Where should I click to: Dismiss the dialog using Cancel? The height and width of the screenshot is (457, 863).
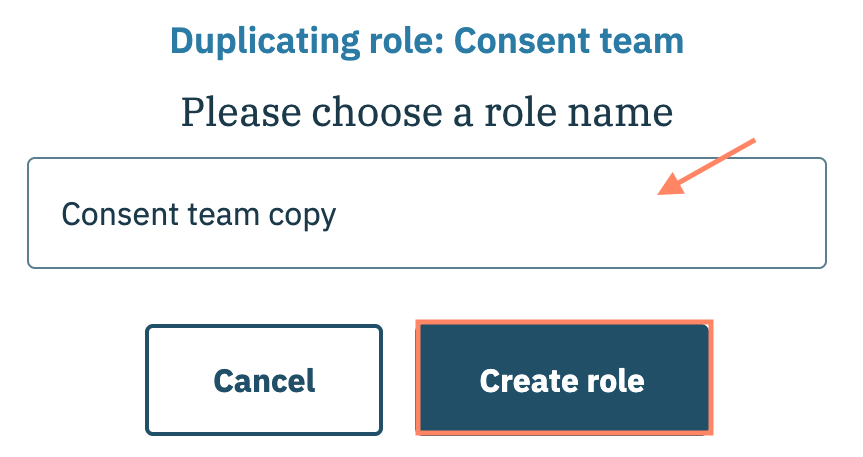click(264, 380)
